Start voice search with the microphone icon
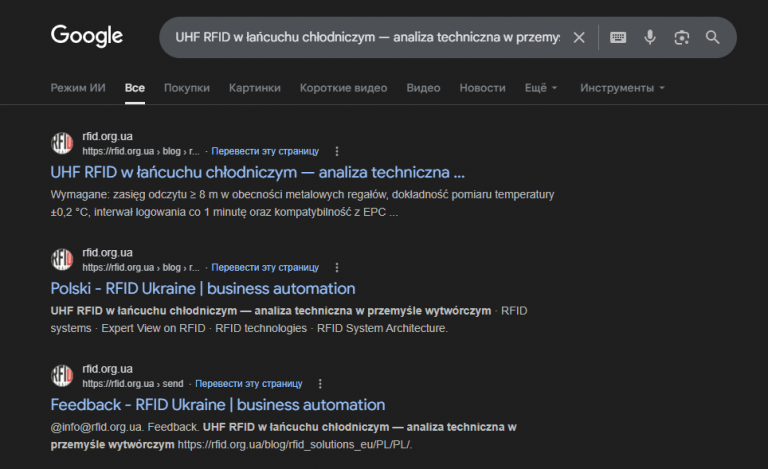 [x=650, y=38]
